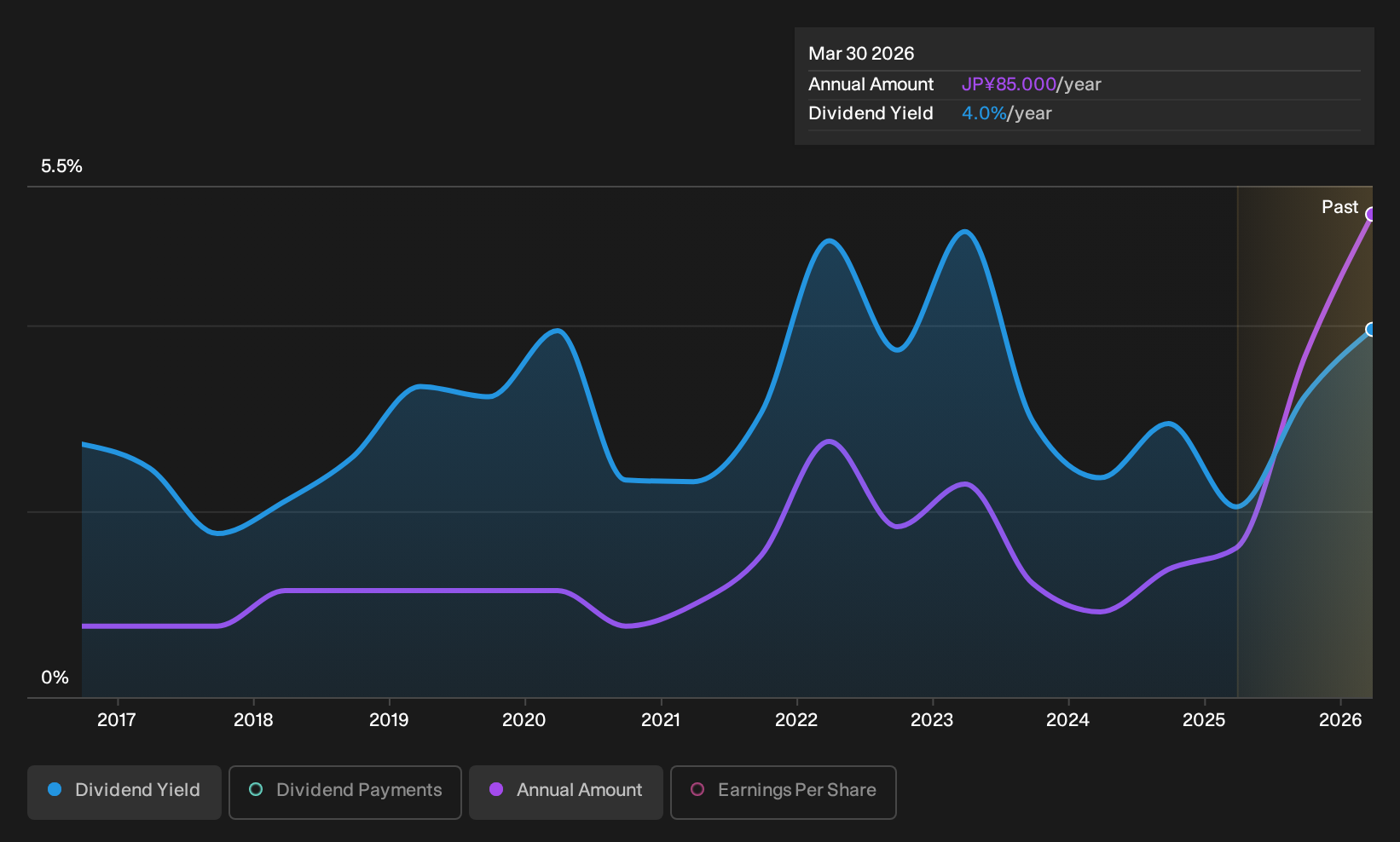The image size is (1400, 842).
Task: Click the JP¥85.000 annual amount value
Action: point(1009,84)
